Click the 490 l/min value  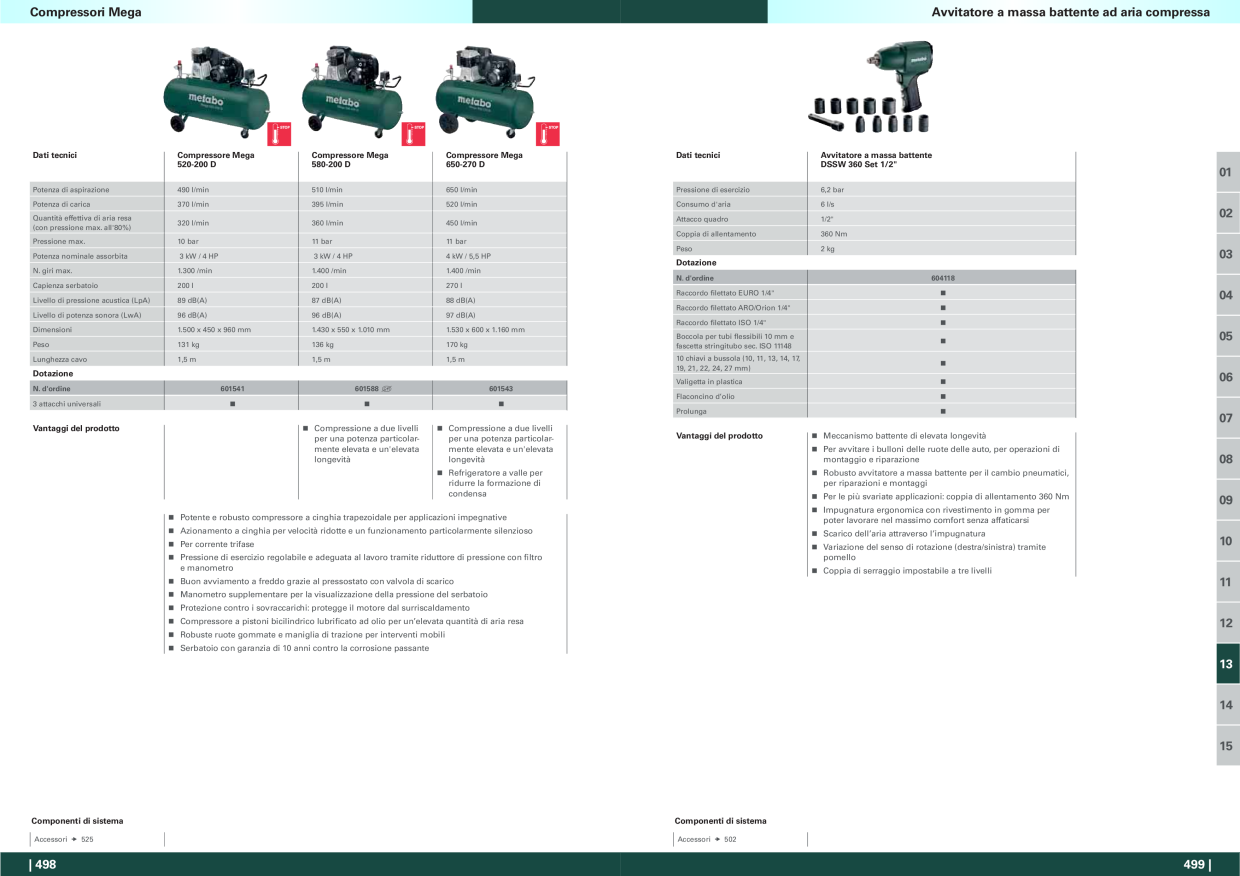coord(193,189)
